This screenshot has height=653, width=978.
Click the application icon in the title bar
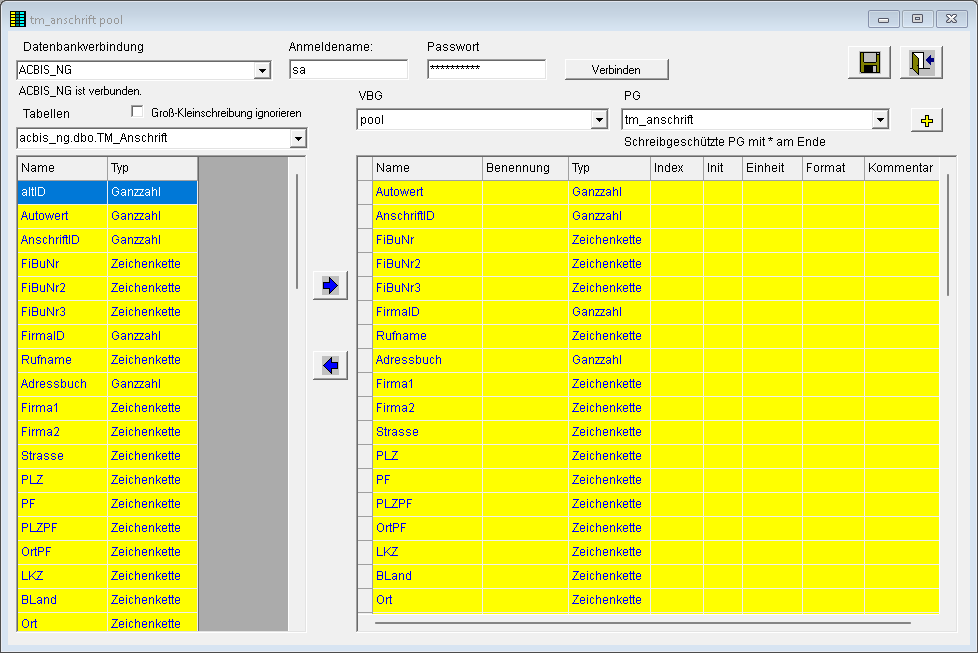[17, 18]
